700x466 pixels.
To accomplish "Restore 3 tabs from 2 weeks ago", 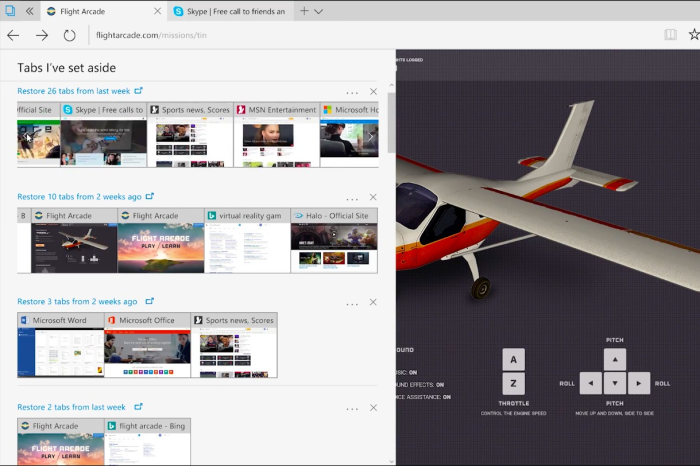I will [77, 302].
